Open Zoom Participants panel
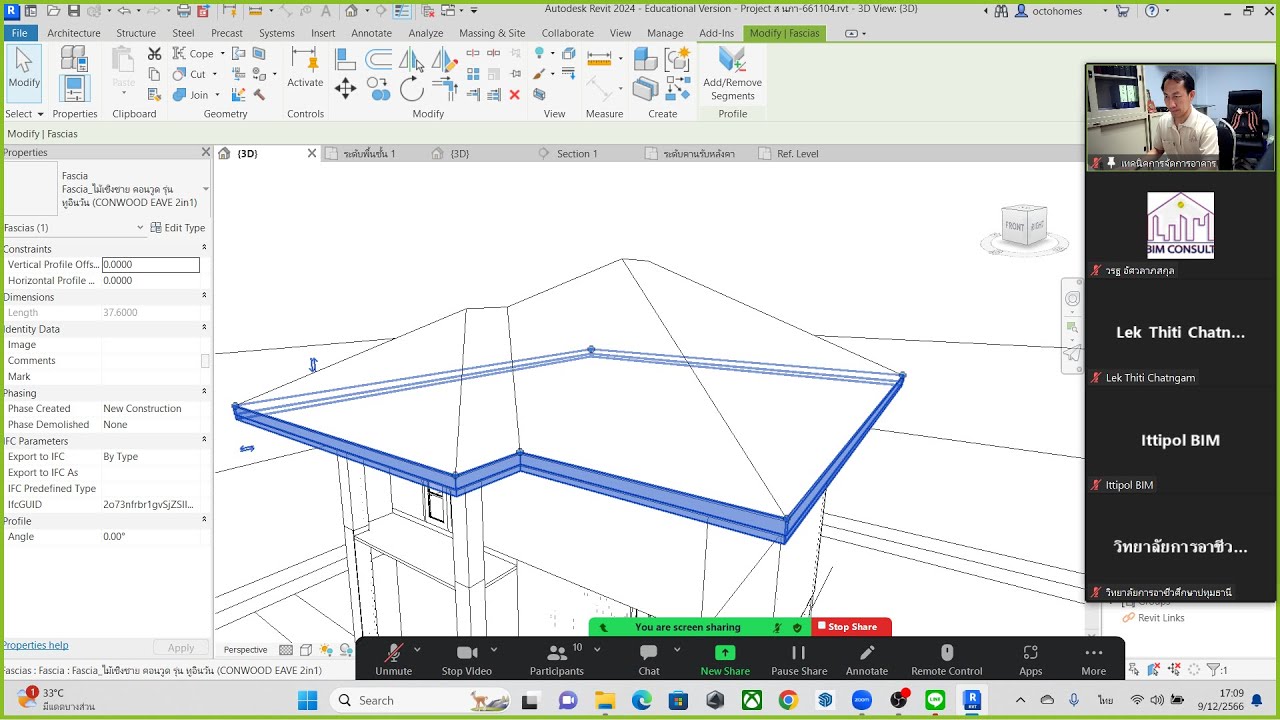 [x=557, y=659]
